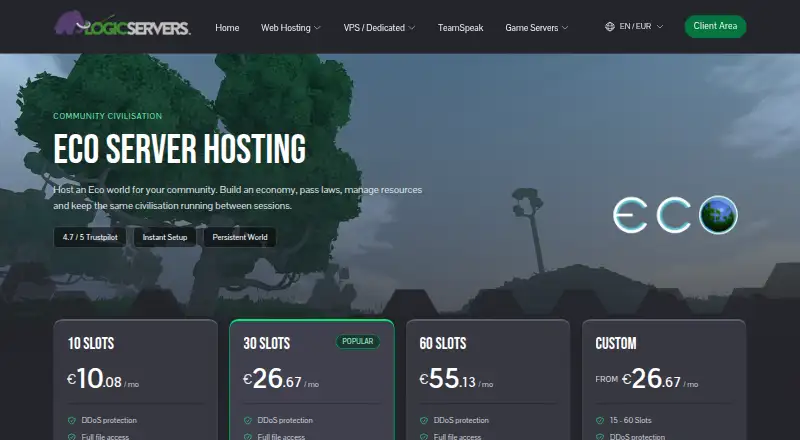Click the 4.7 / 5 Trustpilot badge
This screenshot has width=800, height=440.
click(x=90, y=237)
